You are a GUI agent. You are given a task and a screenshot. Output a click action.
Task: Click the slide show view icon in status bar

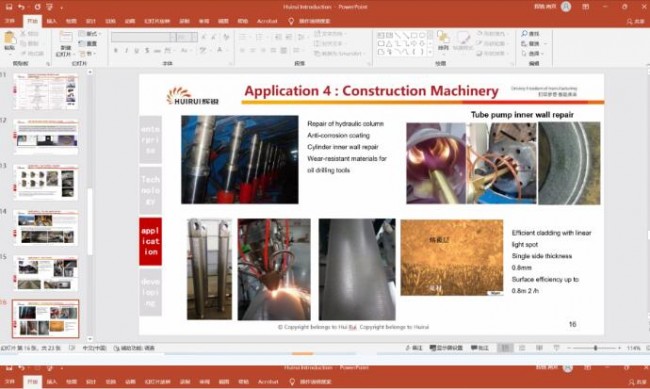pyautogui.click(x=556, y=348)
